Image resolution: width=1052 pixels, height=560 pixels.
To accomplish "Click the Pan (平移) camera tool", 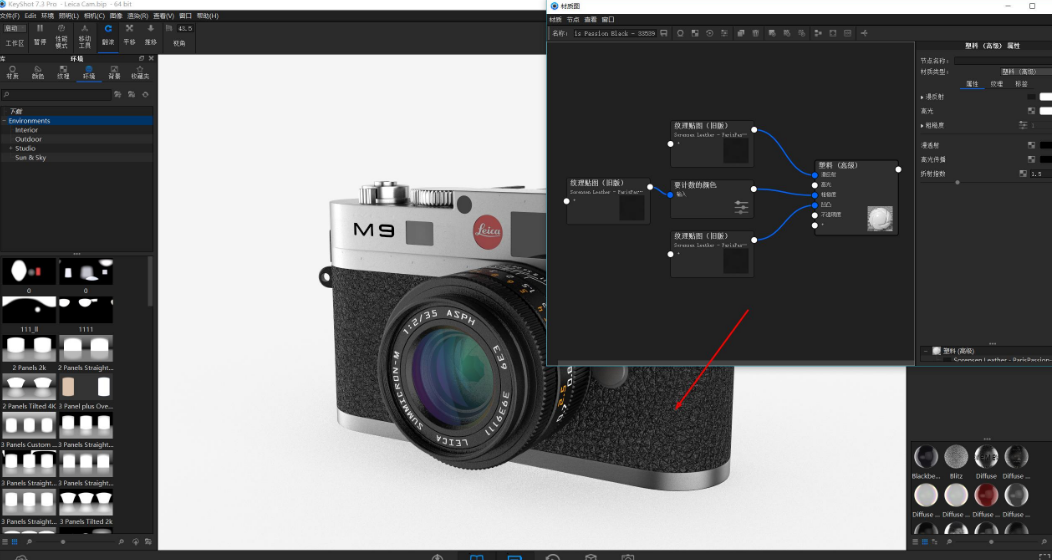I will 129,36.
